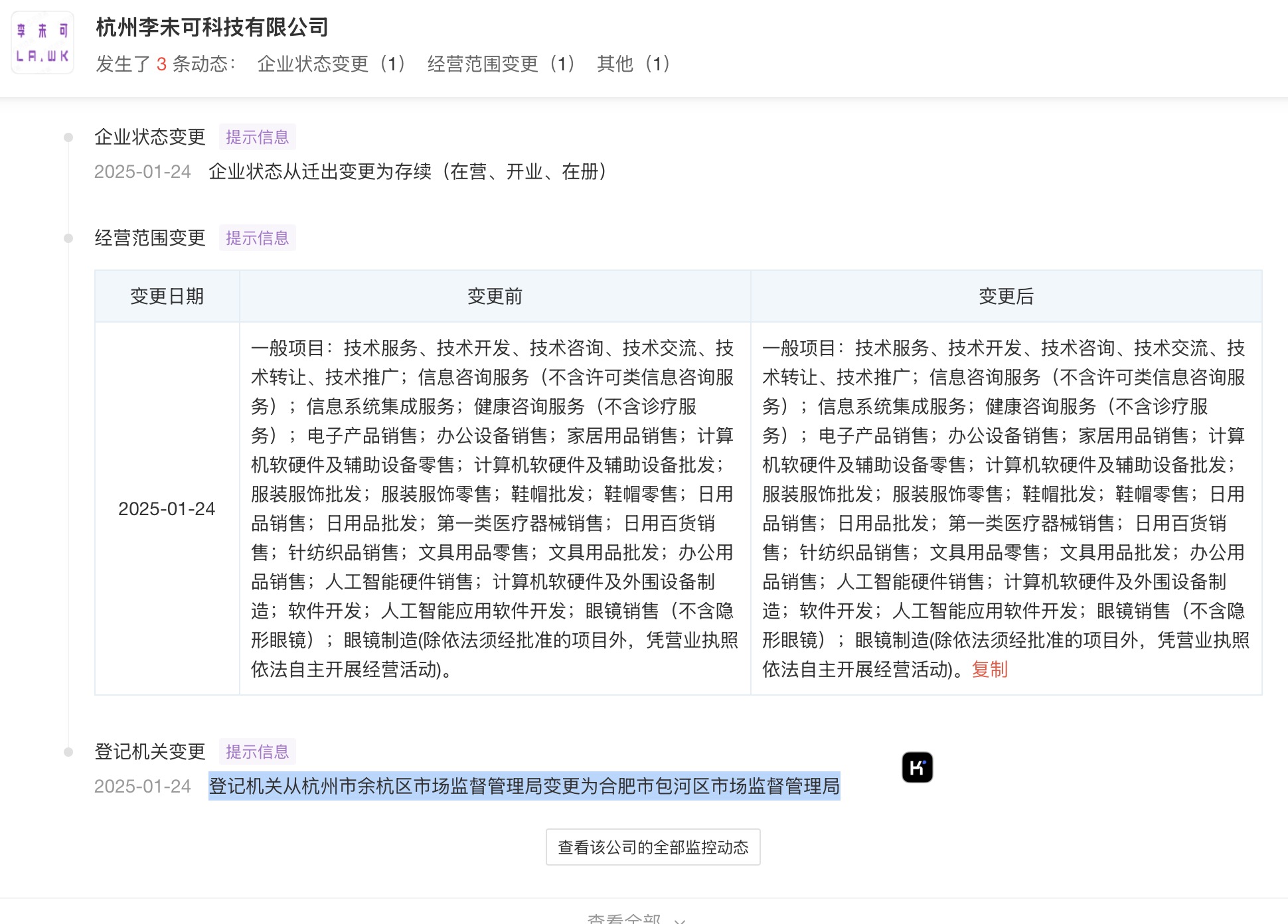
Task: Click the 企业状态变更 section heading
Action: click(x=150, y=137)
